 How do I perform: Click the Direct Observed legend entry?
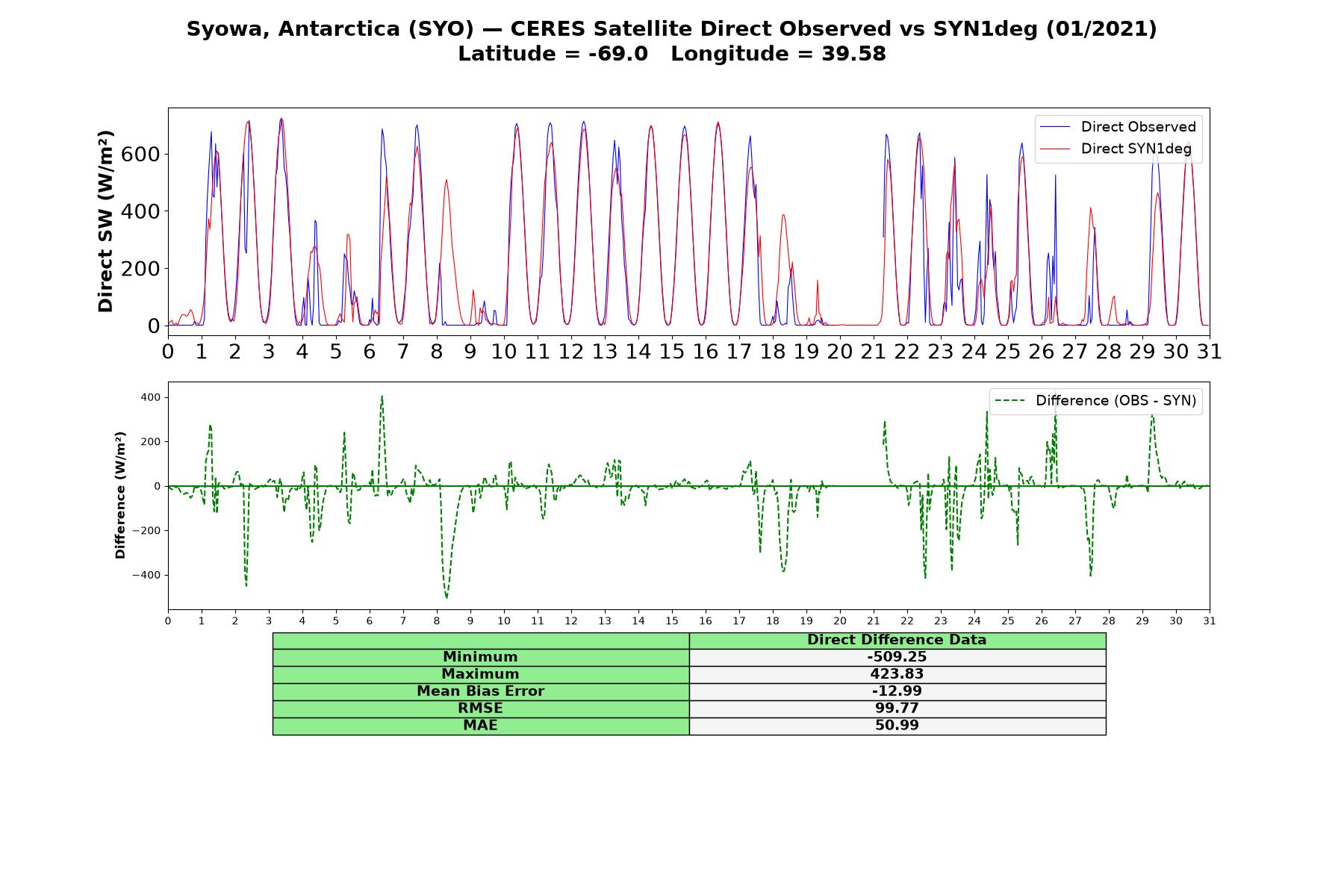click(1118, 127)
